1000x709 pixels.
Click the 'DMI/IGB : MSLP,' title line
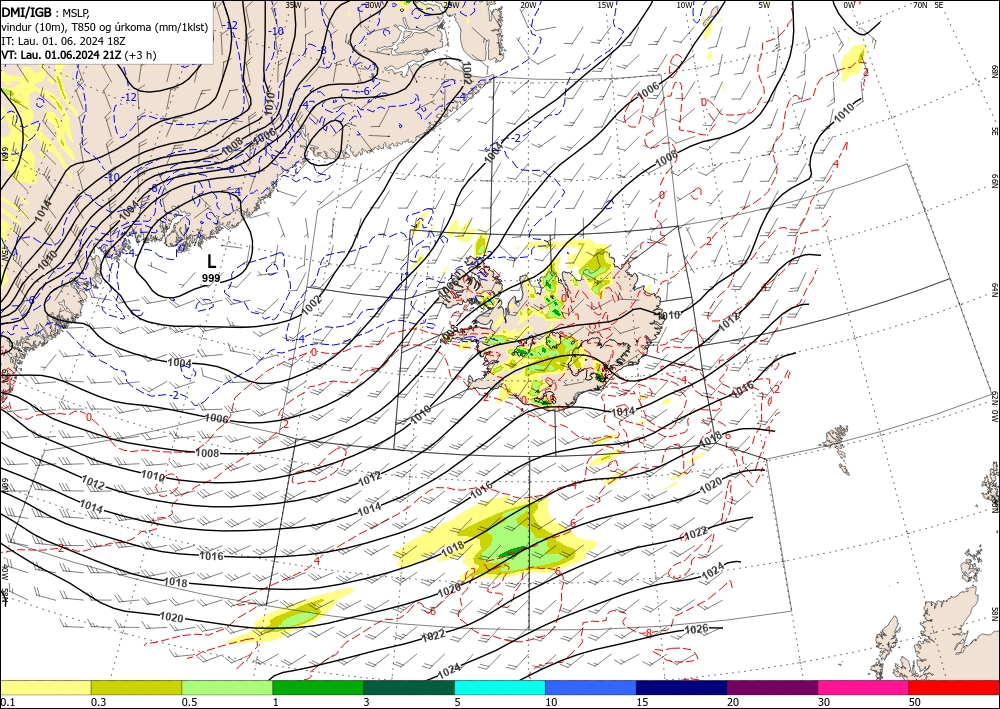[x=45, y=11]
